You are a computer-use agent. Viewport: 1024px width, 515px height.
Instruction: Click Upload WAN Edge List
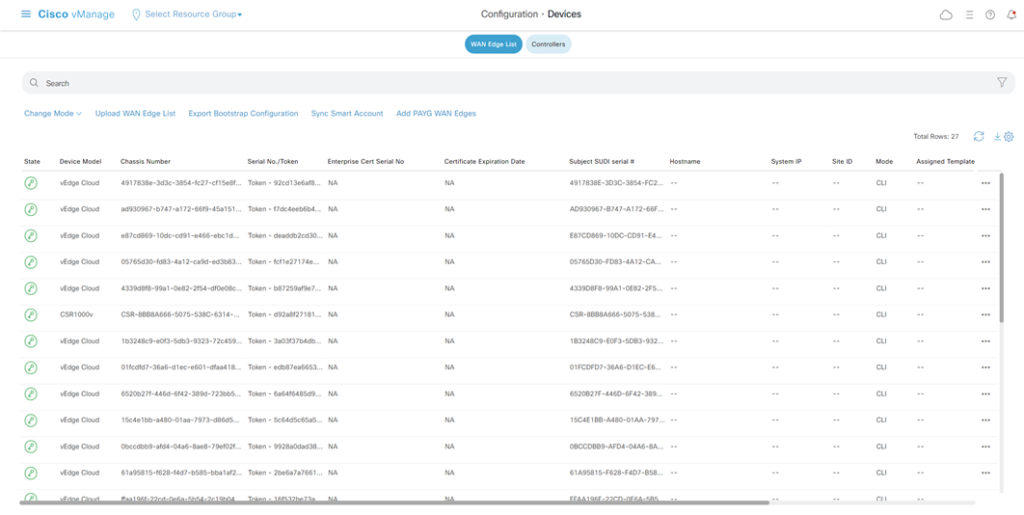pos(135,114)
